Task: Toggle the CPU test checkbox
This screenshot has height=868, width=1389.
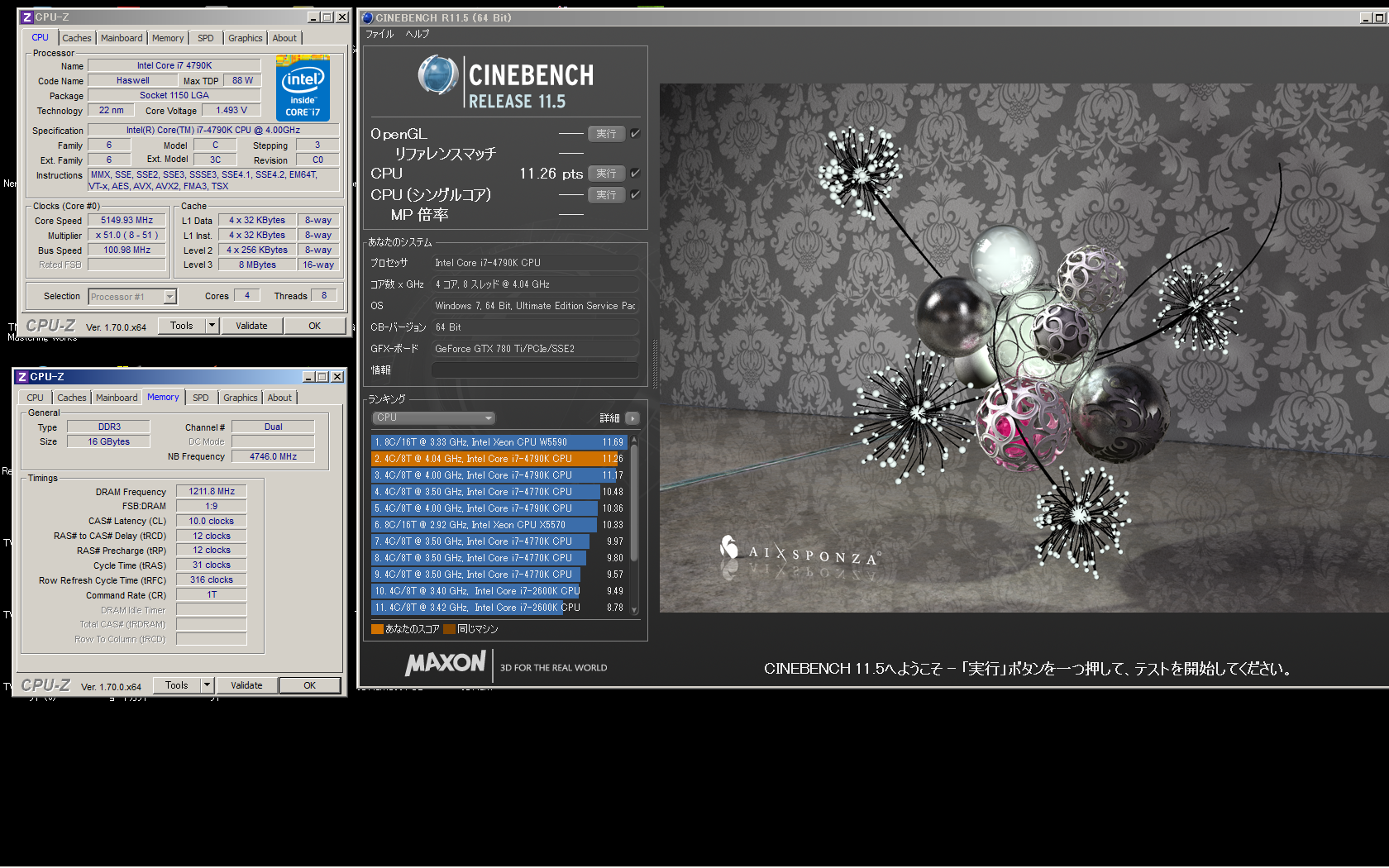Action: [635, 173]
